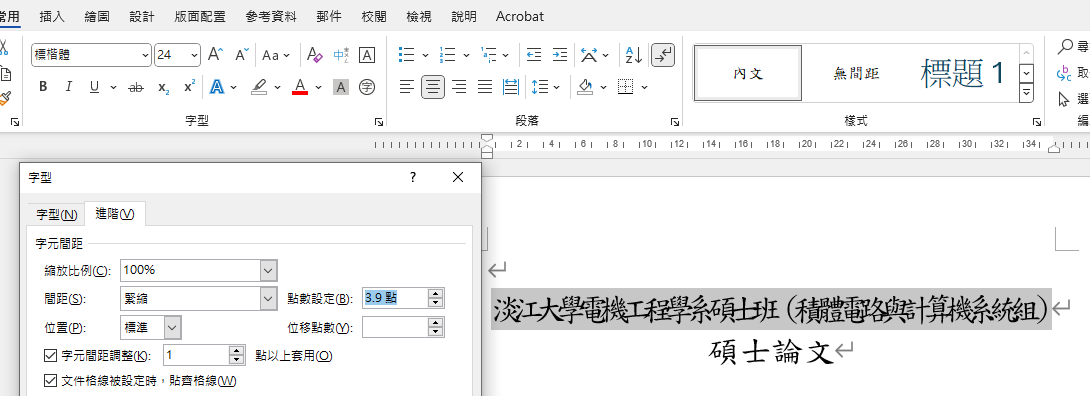
Task: Toggle show paragraph marks button
Action: click(x=662, y=55)
